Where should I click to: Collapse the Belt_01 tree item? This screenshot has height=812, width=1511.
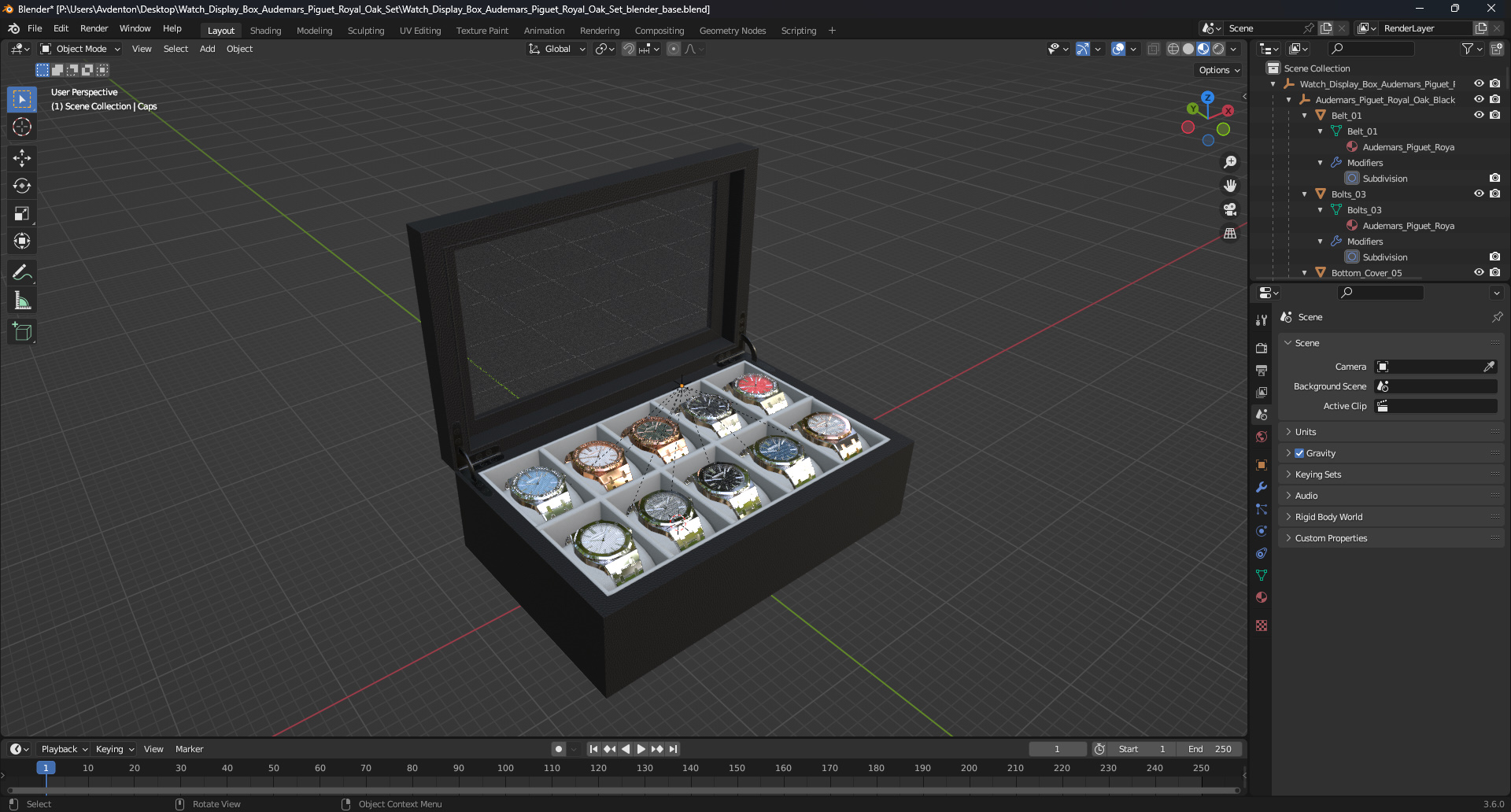click(x=1305, y=116)
